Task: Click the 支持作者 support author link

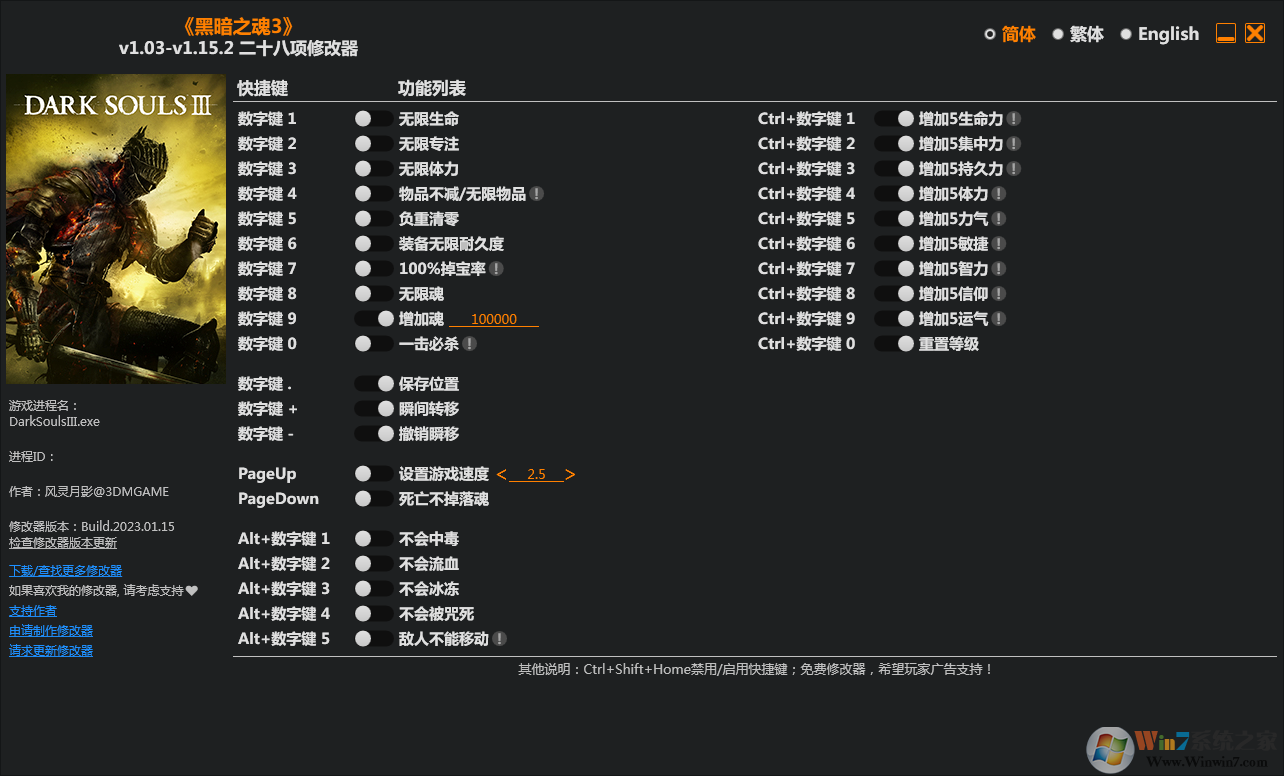Action: click(x=32, y=610)
